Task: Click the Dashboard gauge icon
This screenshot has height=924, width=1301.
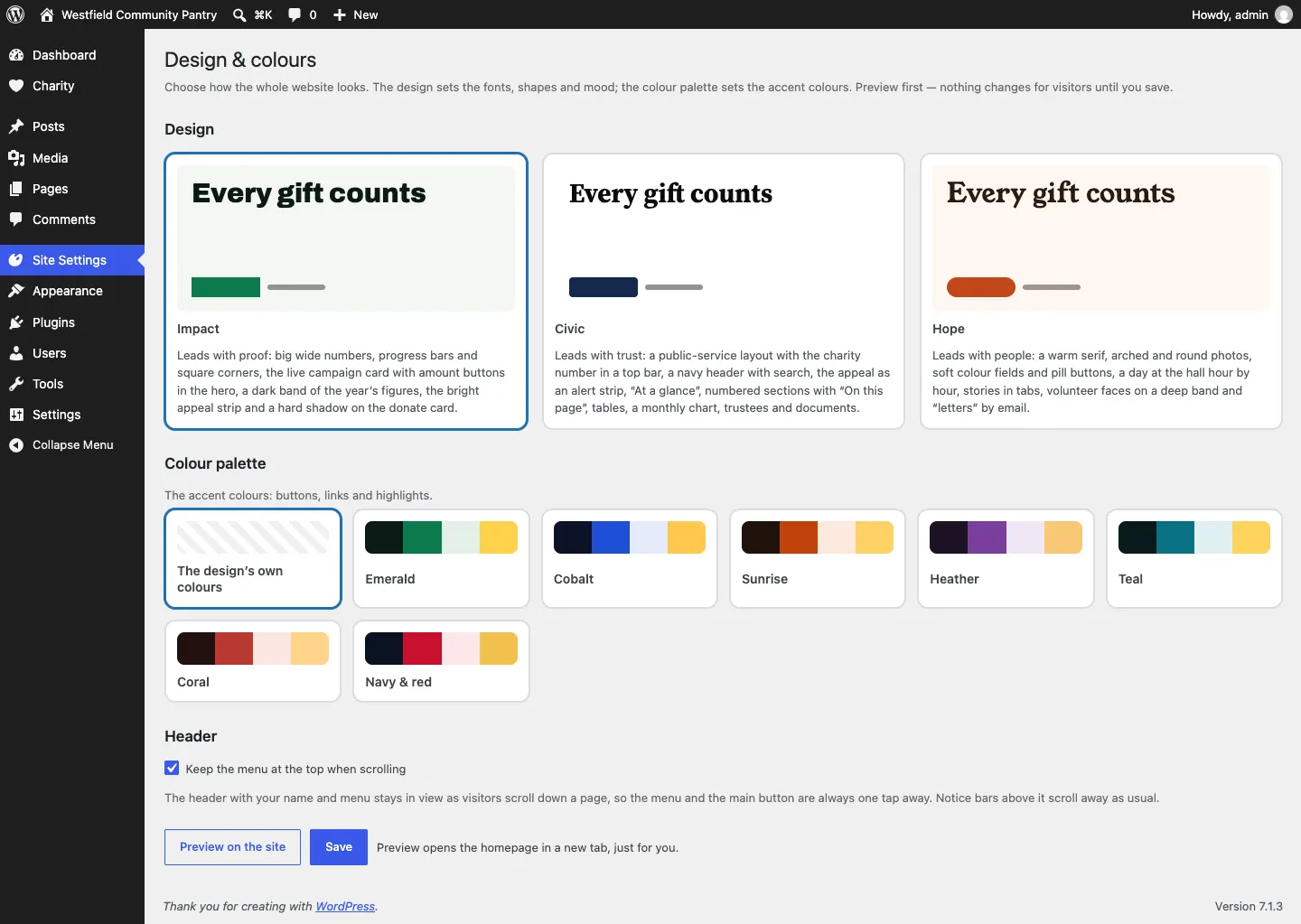Action: click(16, 55)
